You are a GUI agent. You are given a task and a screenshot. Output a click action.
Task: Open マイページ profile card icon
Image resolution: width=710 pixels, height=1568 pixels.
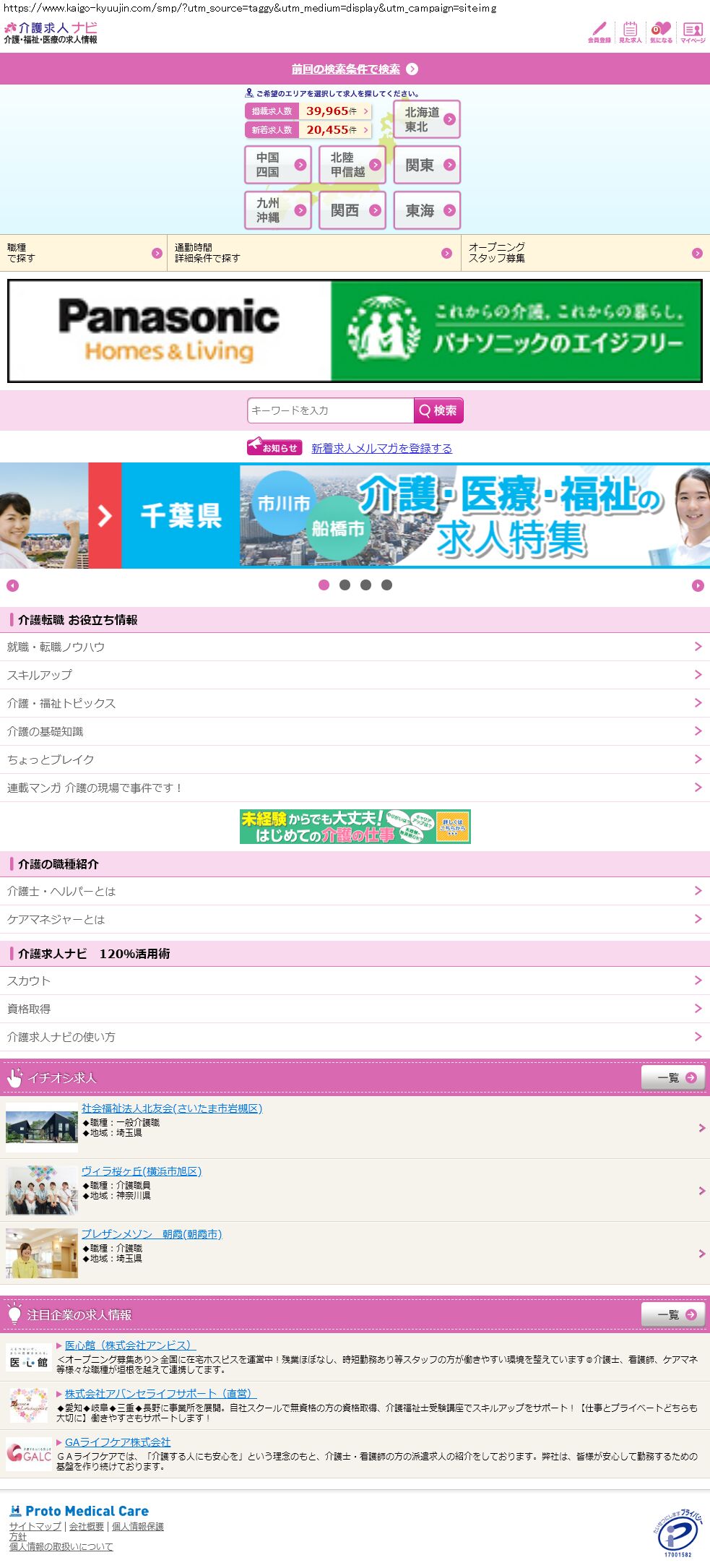[x=693, y=32]
